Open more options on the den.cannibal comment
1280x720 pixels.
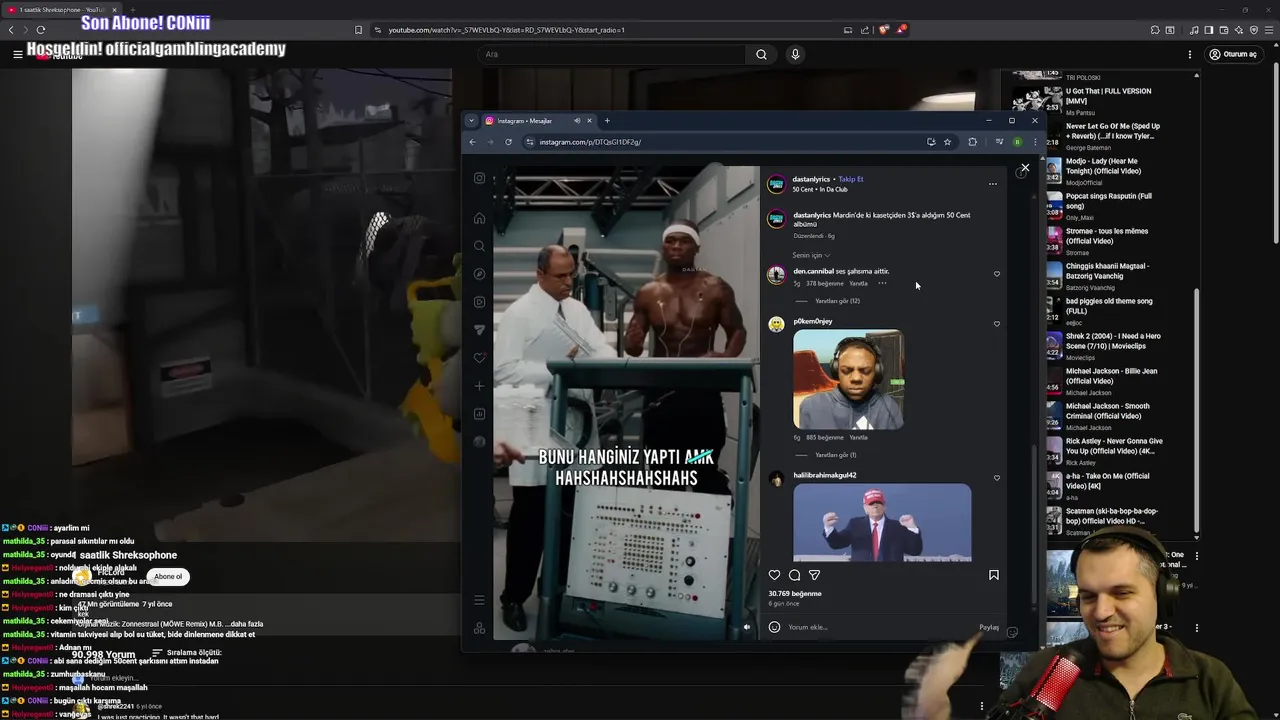(882, 283)
